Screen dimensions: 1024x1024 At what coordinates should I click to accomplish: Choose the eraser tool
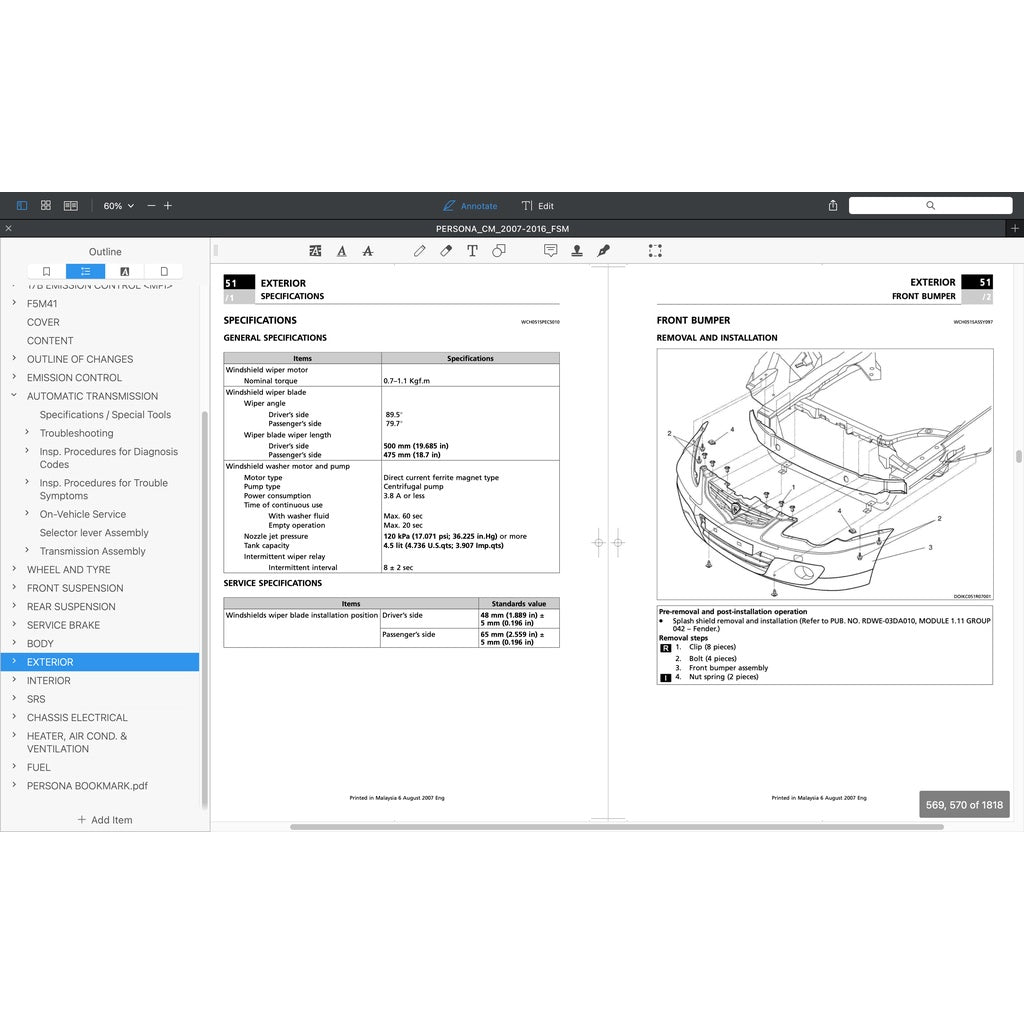tap(446, 251)
